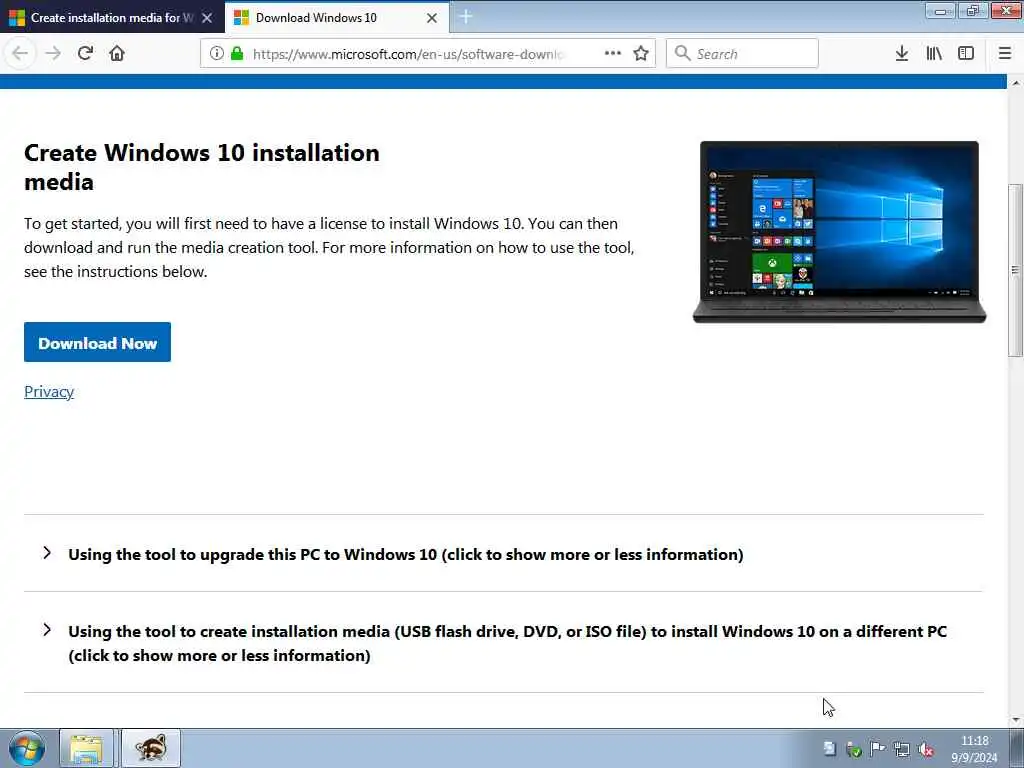Screen dimensions: 1024x768
Task: Open a new tab with plus button
Action: (466, 17)
